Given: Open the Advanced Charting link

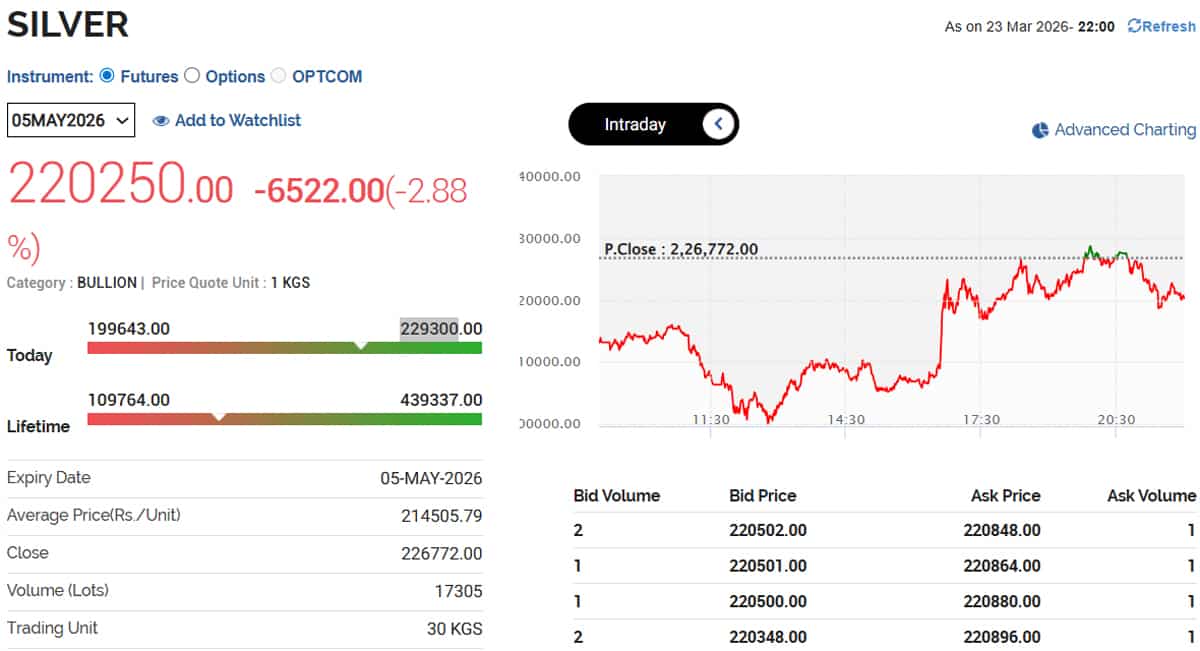Looking at the screenshot, I should pos(1125,130).
